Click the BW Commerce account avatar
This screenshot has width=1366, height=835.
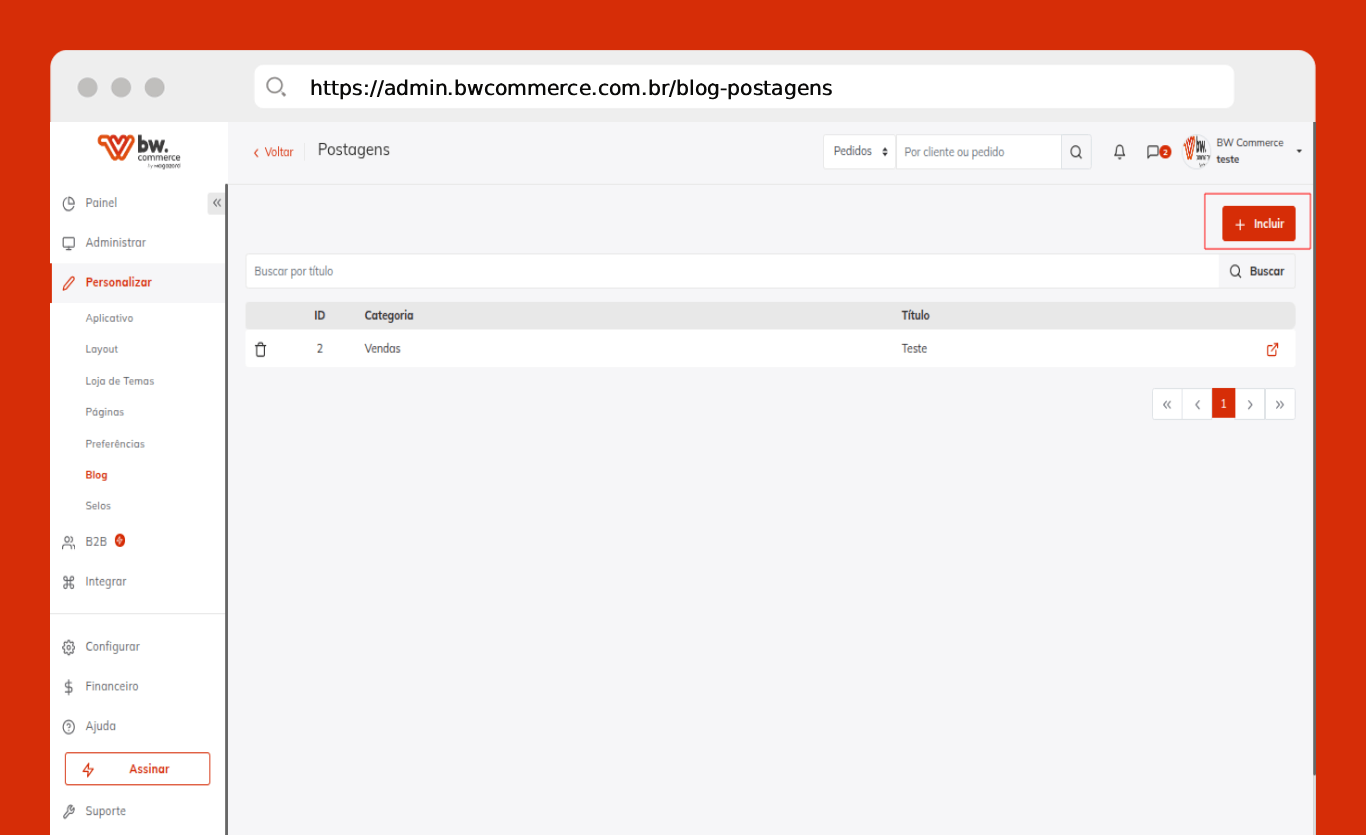[x=1197, y=151]
